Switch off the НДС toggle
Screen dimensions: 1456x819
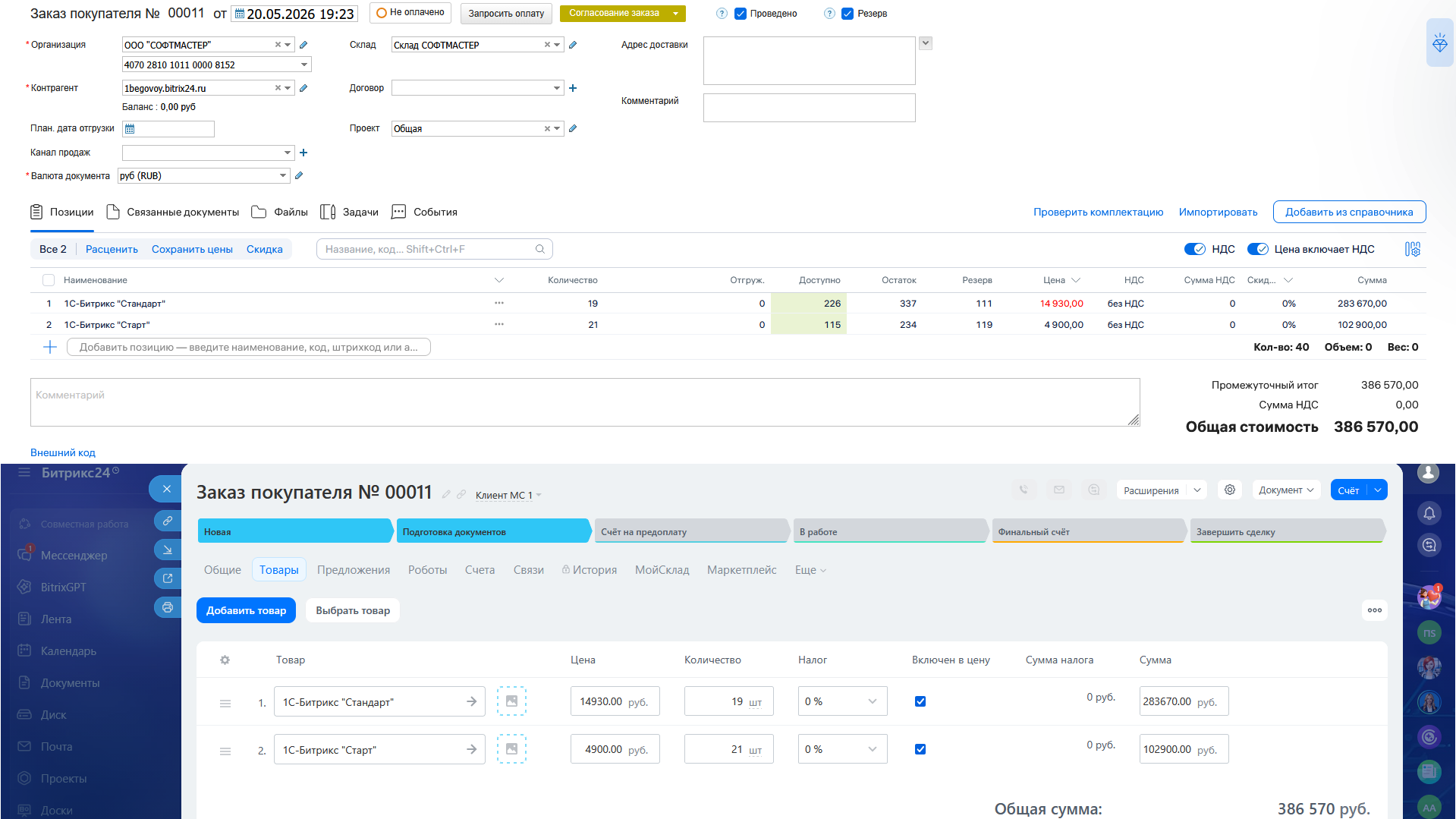coord(1195,249)
